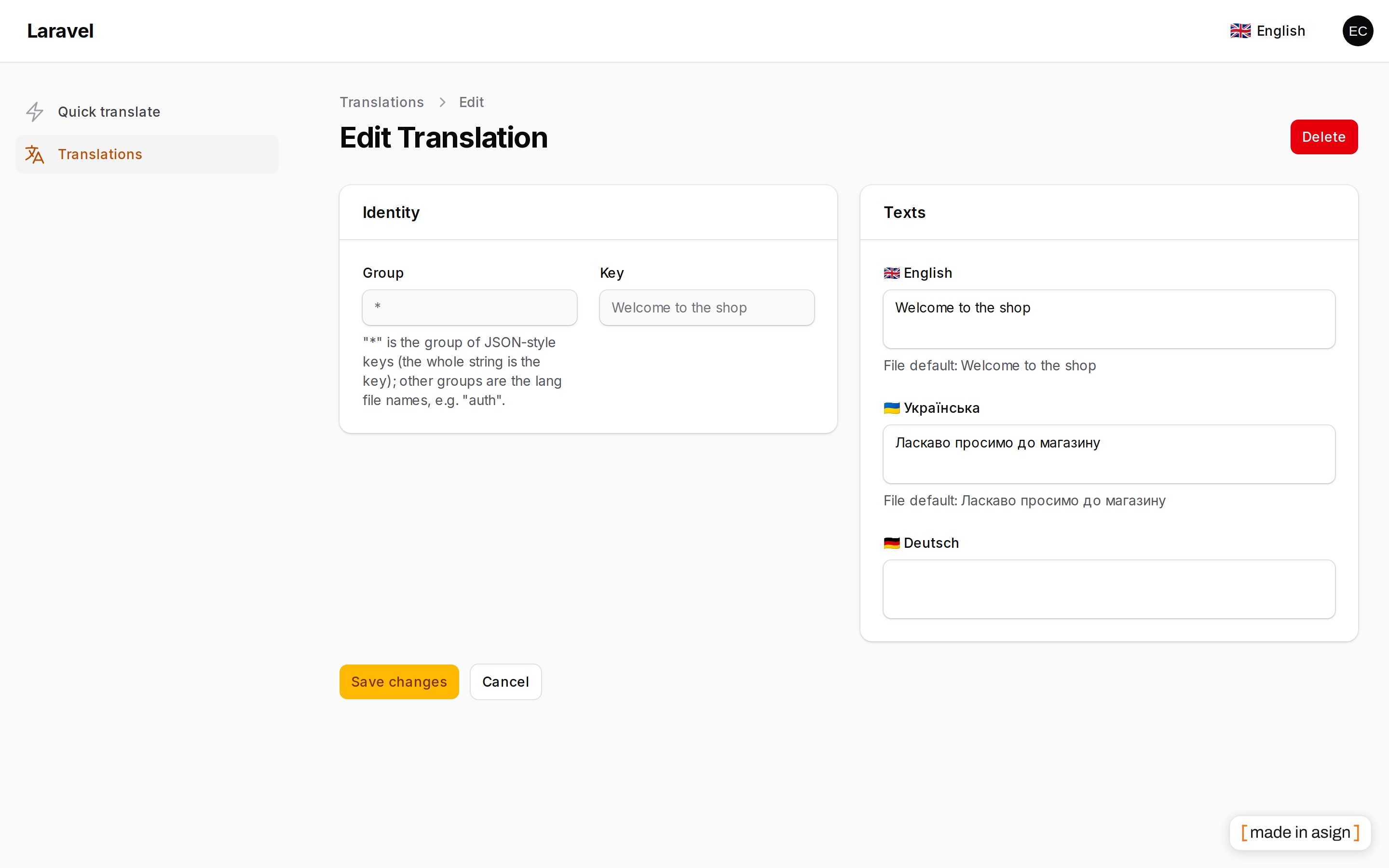
Task: Open Quick translate in the sidebar
Action: (147, 112)
